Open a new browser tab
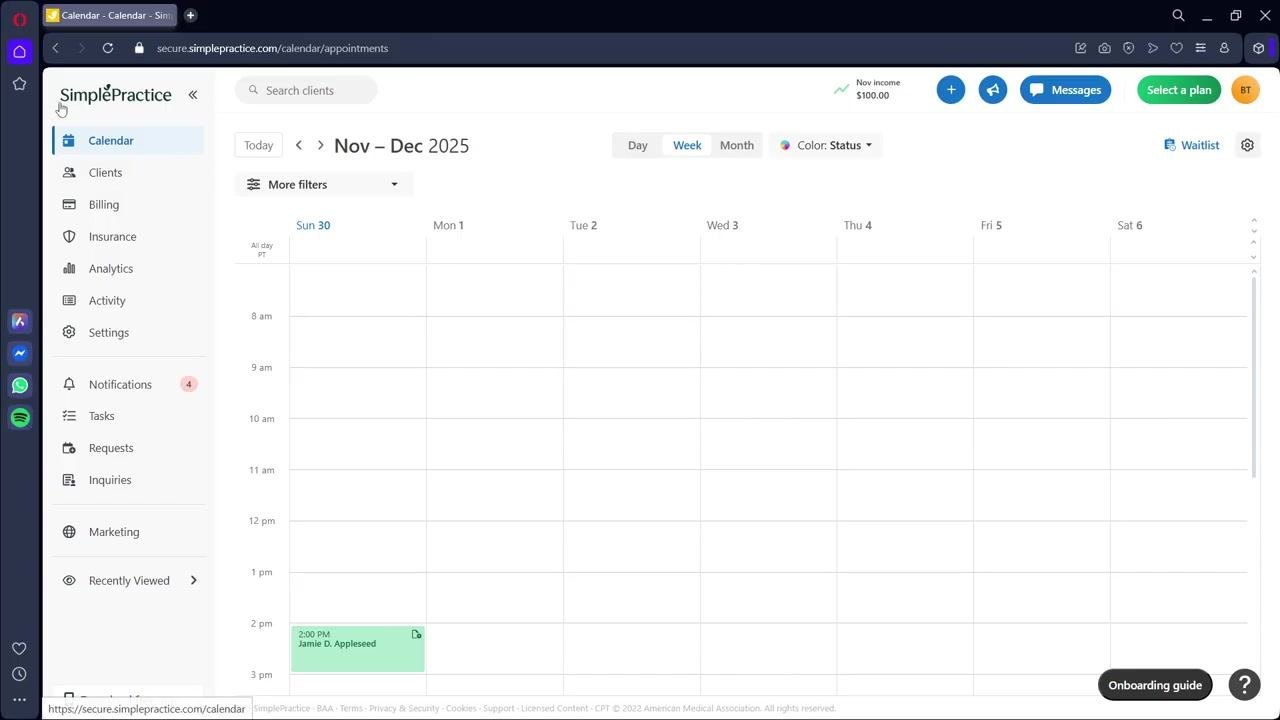This screenshot has height=720, width=1280. coord(190,15)
